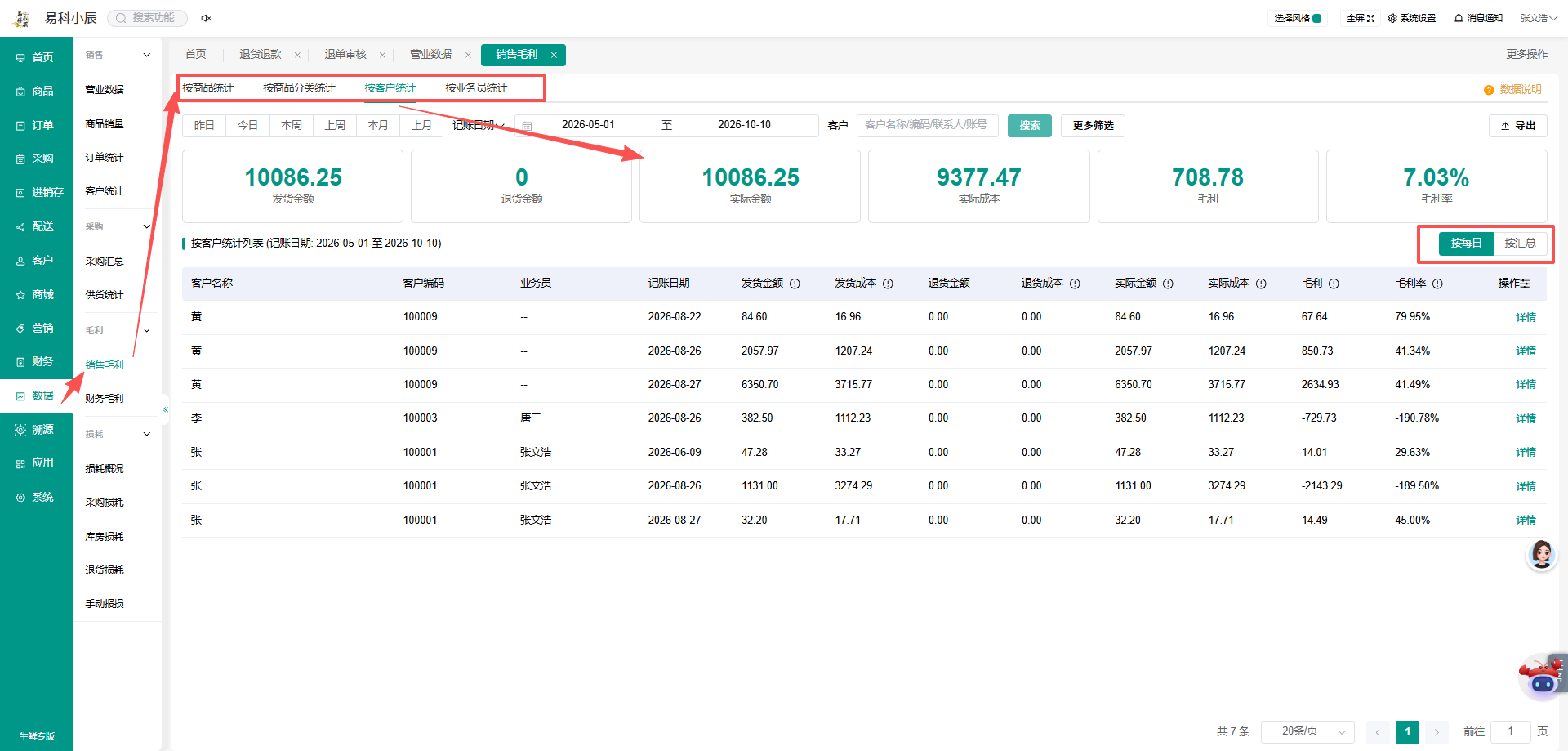Open the 商城 sidebar module

36,294
